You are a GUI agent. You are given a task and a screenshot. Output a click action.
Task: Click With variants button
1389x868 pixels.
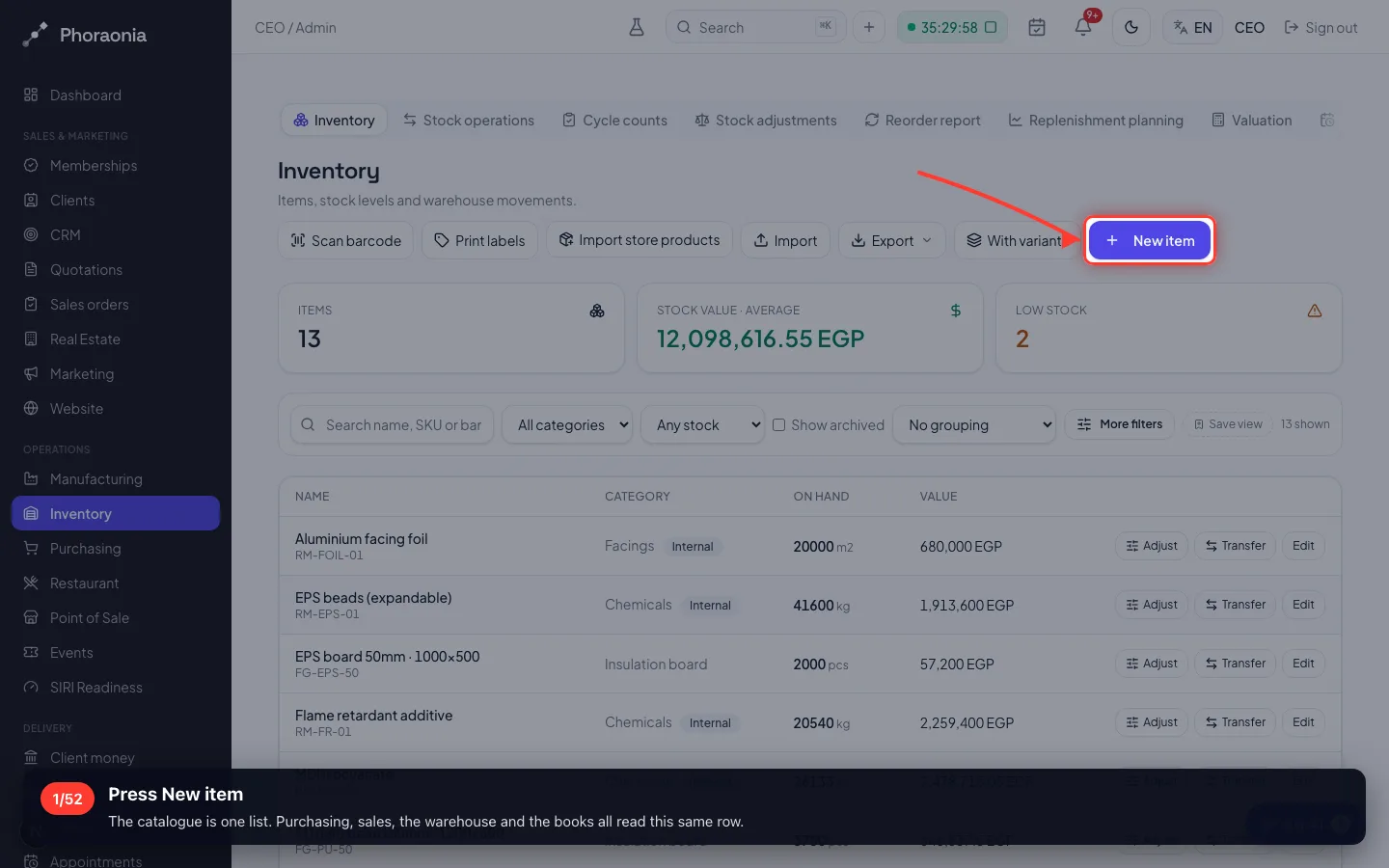tap(1015, 240)
